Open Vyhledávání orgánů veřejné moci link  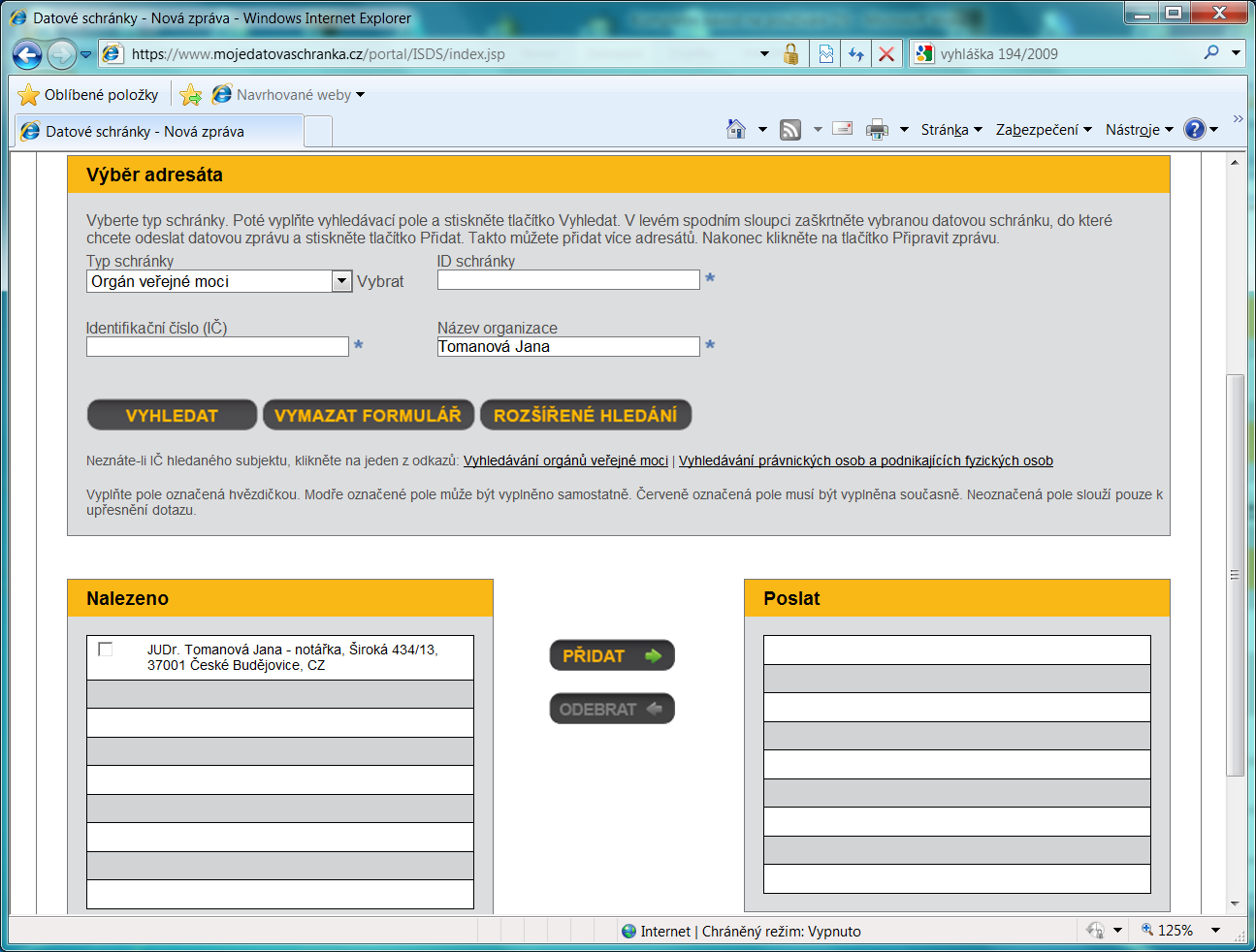[x=565, y=460]
